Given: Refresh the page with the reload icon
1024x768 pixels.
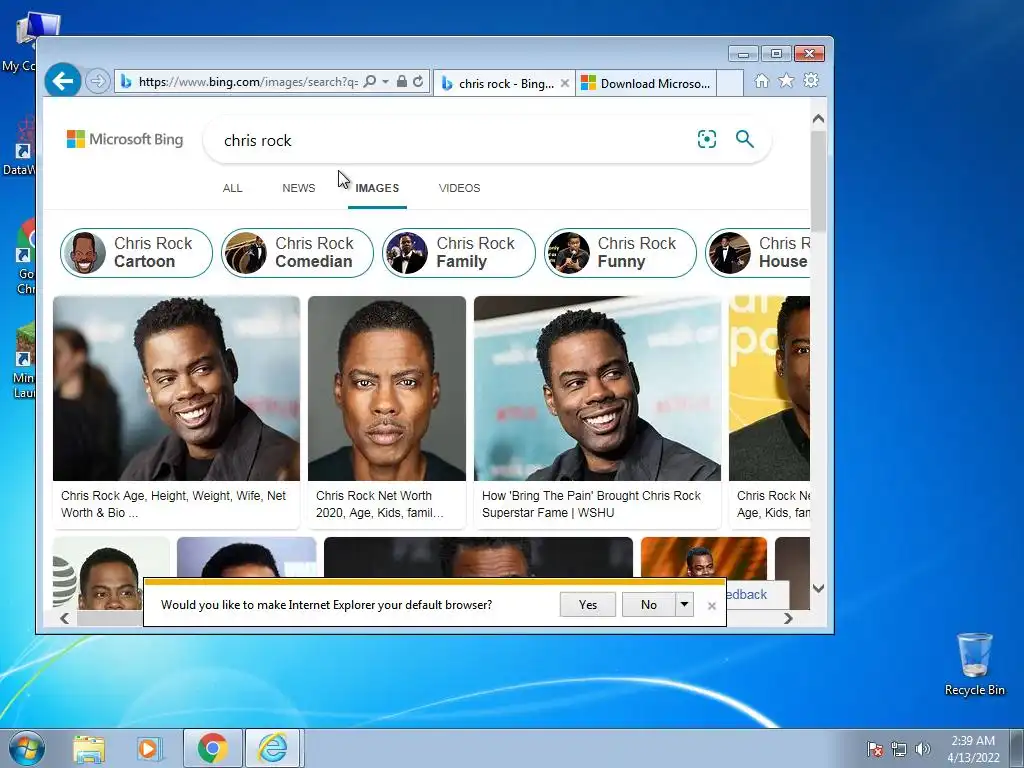Looking at the screenshot, I should click(x=418, y=82).
